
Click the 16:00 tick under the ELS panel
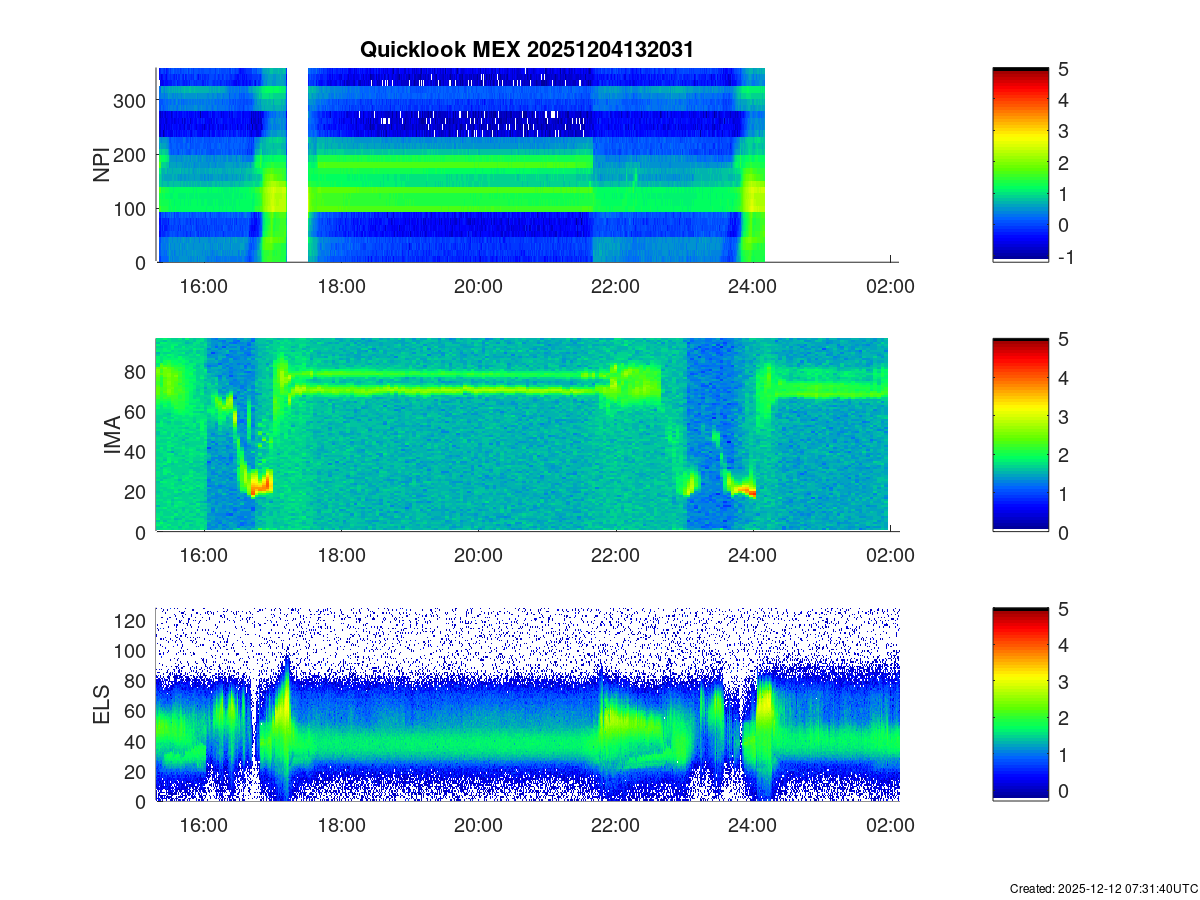(x=204, y=827)
